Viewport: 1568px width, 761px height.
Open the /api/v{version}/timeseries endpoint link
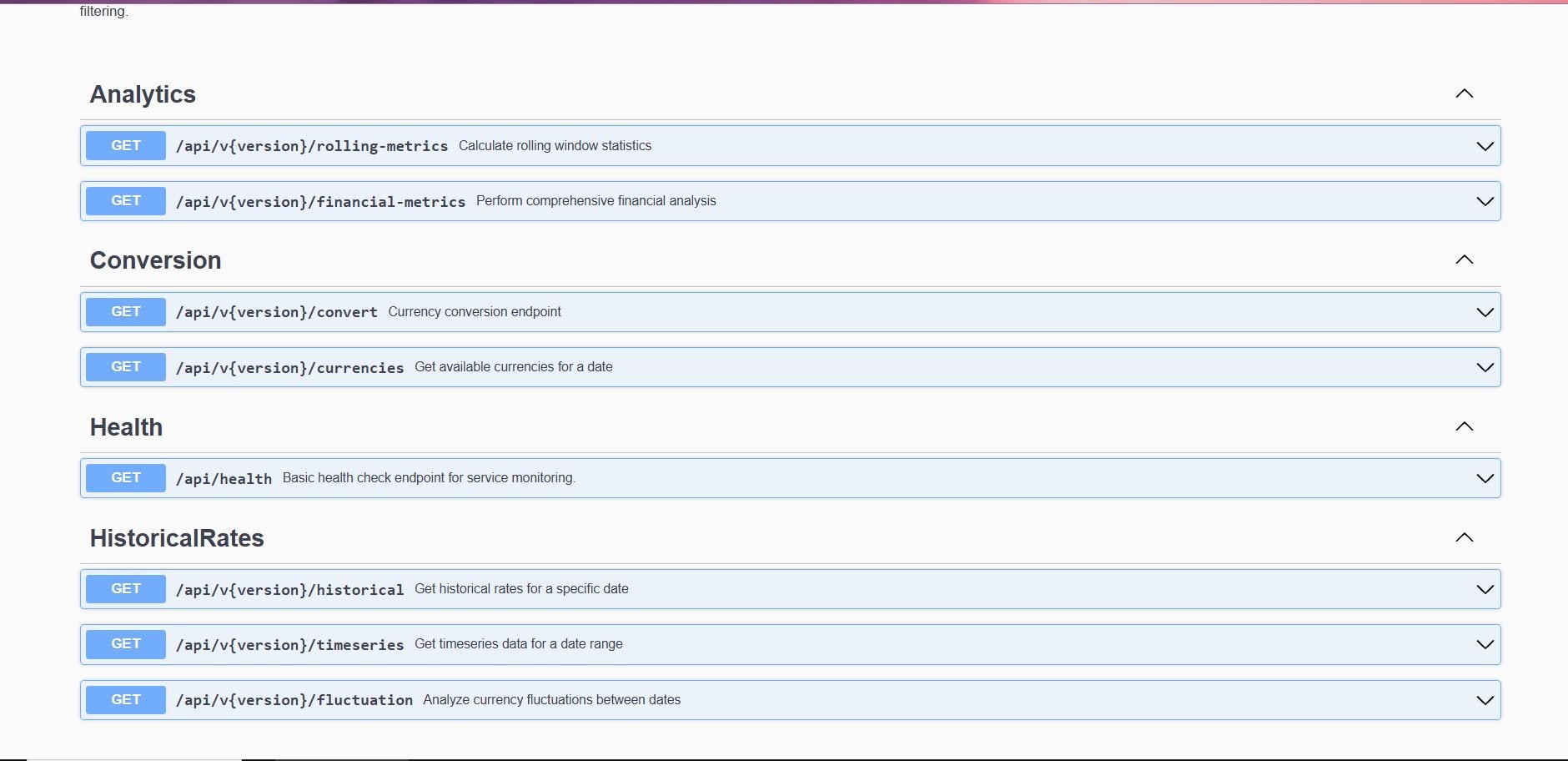pos(289,644)
